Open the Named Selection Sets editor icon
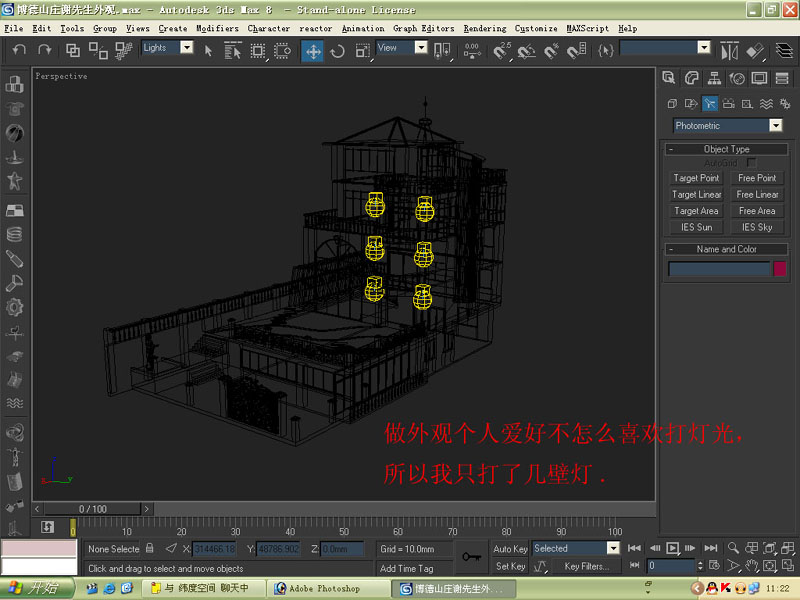 [x=606, y=50]
